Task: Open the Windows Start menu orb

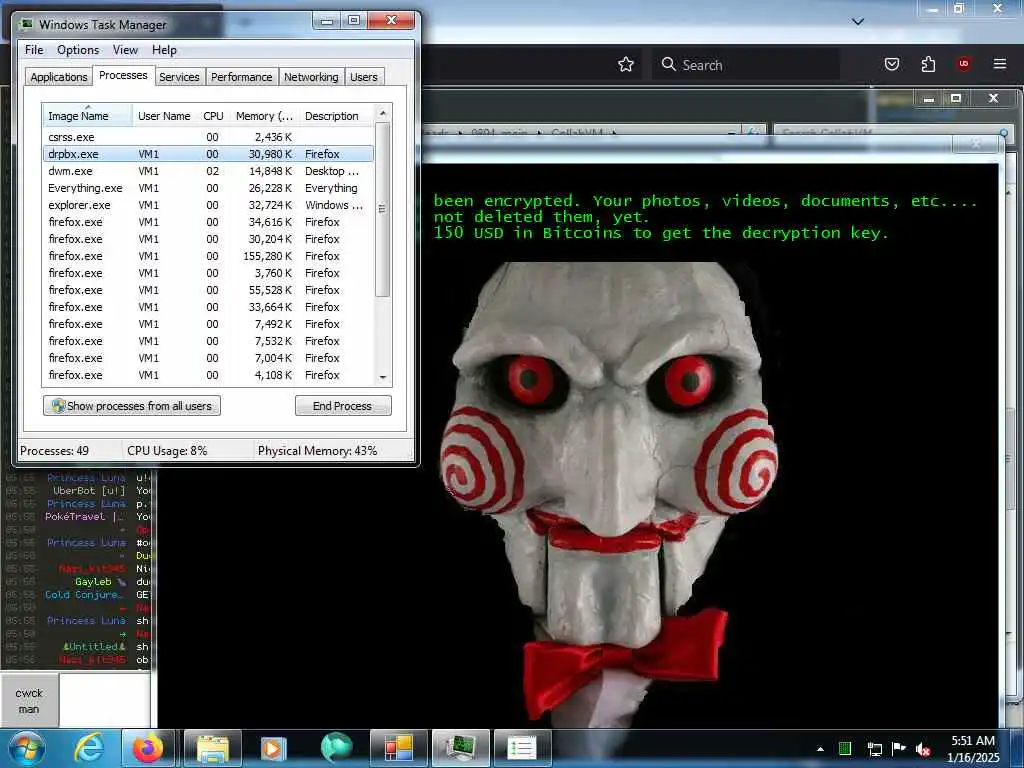Action: pyautogui.click(x=27, y=748)
